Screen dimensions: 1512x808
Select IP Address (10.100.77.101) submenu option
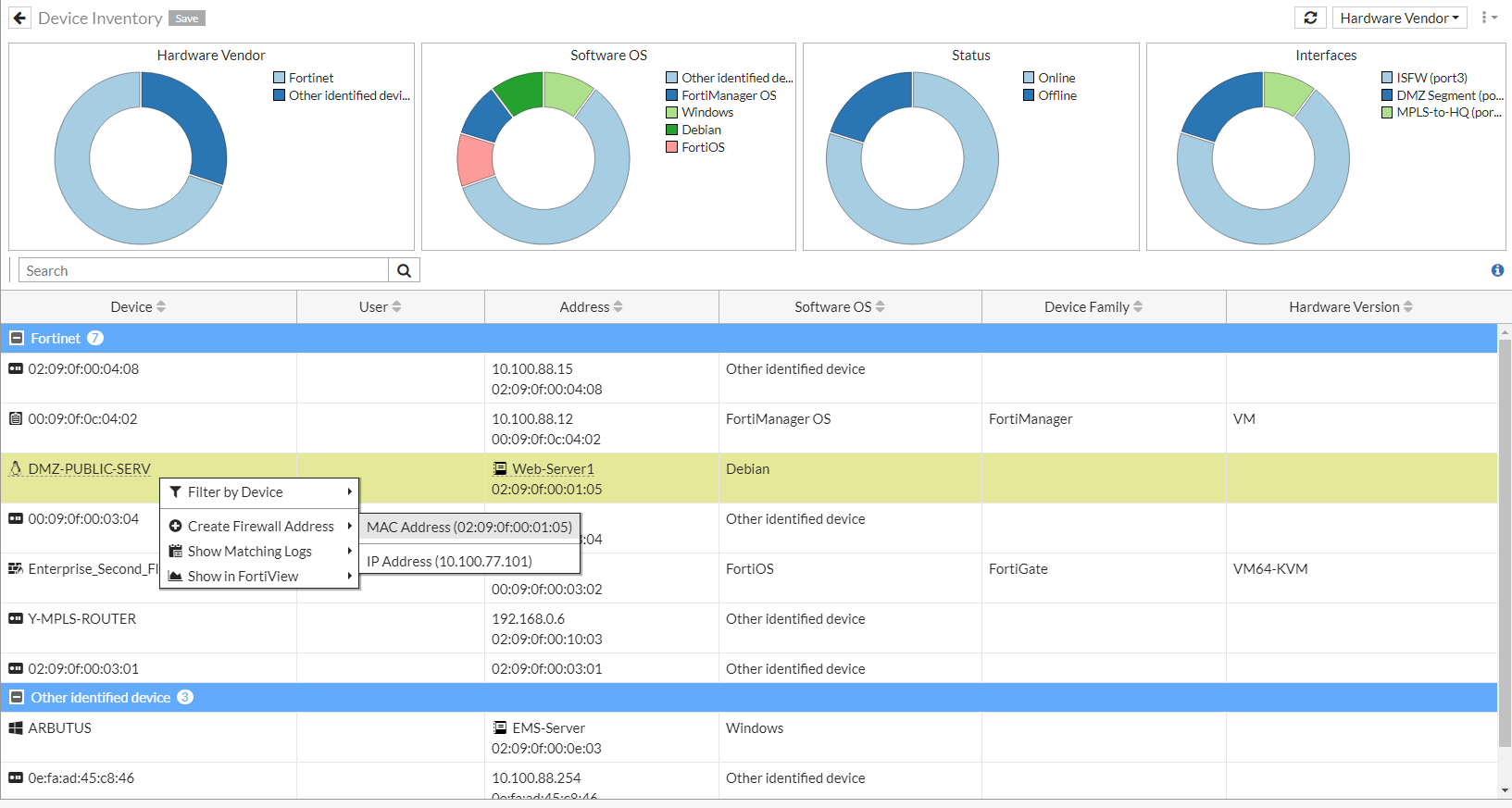pos(469,561)
